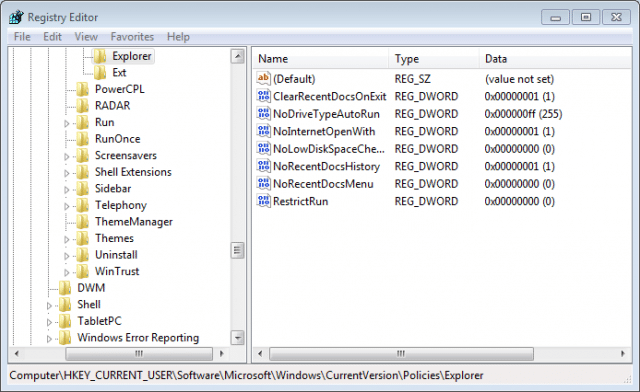The width and height of the screenshot is (640, 392).
Task: Click the ThemeManager folder icon
Action: [x=82, y=222]
